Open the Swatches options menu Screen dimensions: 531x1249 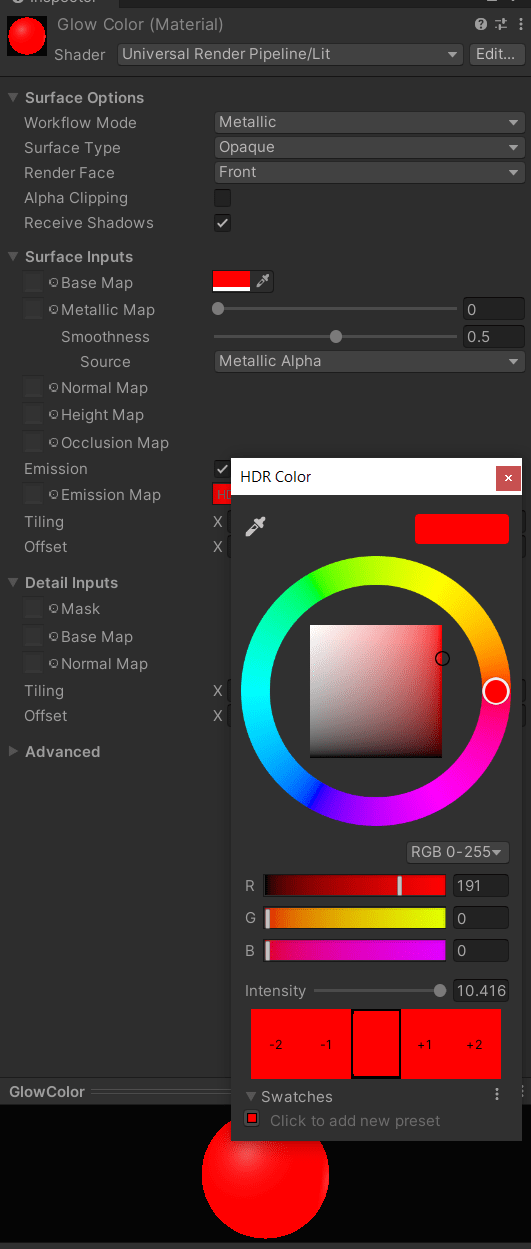[x=497, y=1095]
